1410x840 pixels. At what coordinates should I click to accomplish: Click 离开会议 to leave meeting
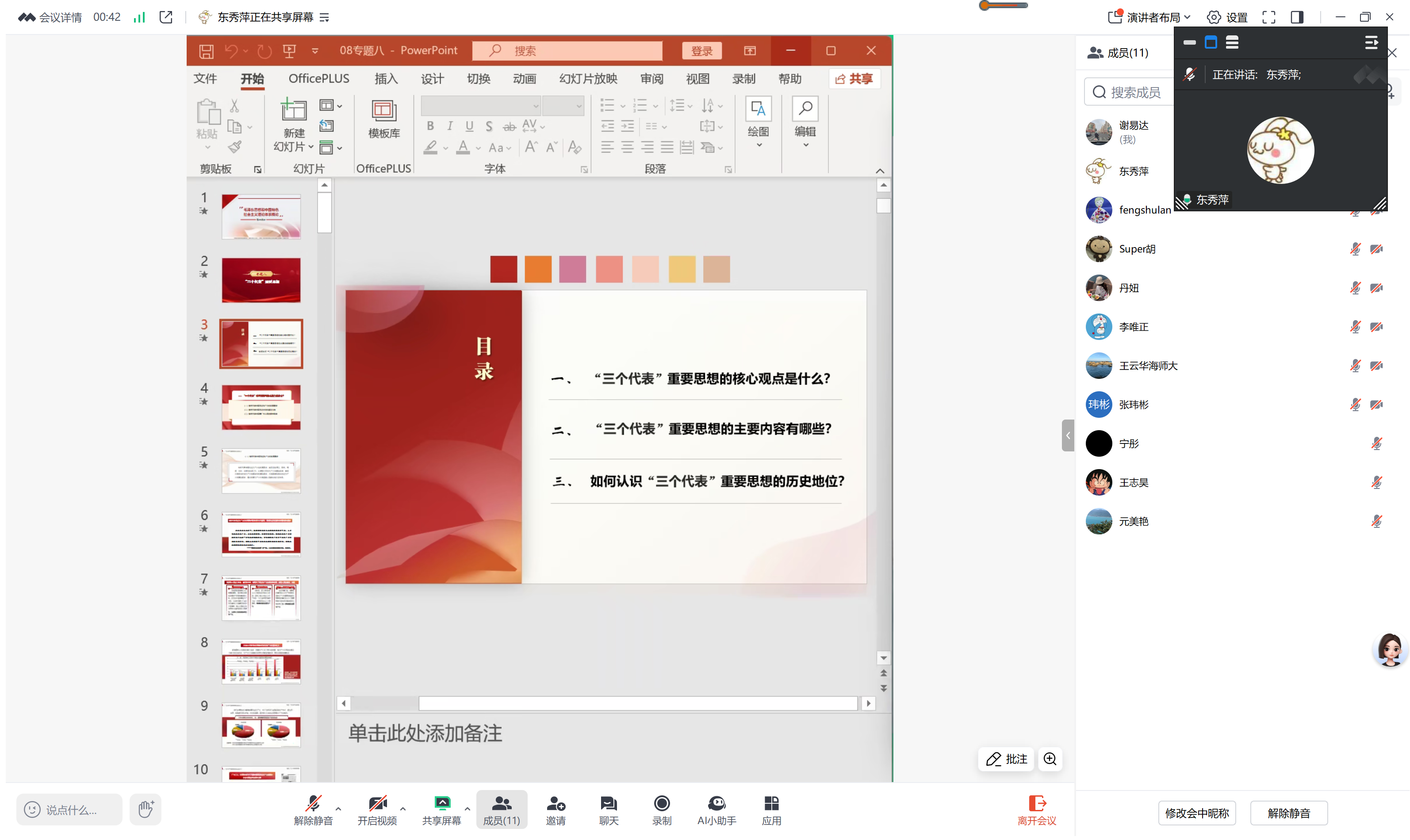(1036, 809)
